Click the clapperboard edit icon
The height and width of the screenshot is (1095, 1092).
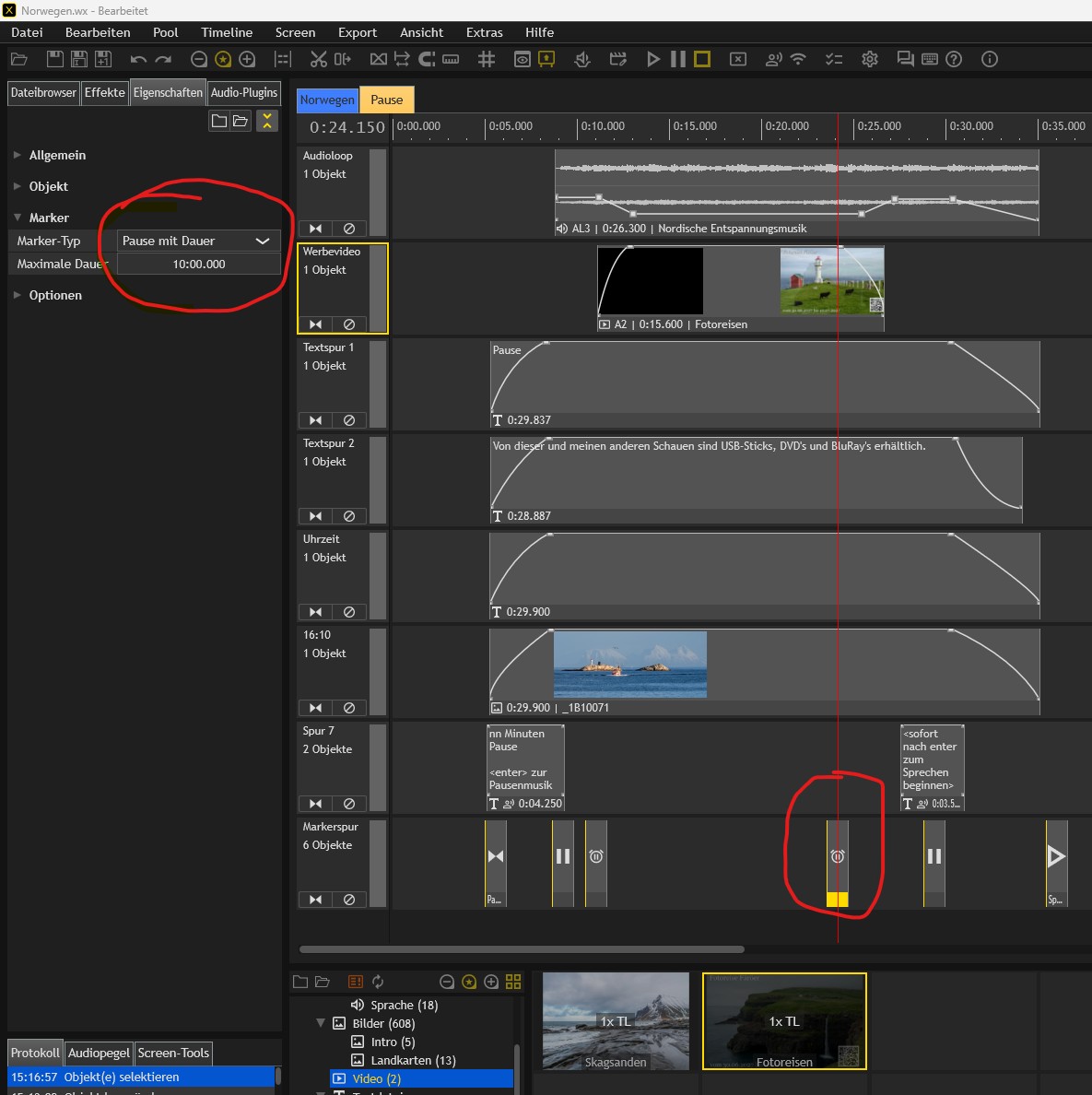tap(618, 59)
